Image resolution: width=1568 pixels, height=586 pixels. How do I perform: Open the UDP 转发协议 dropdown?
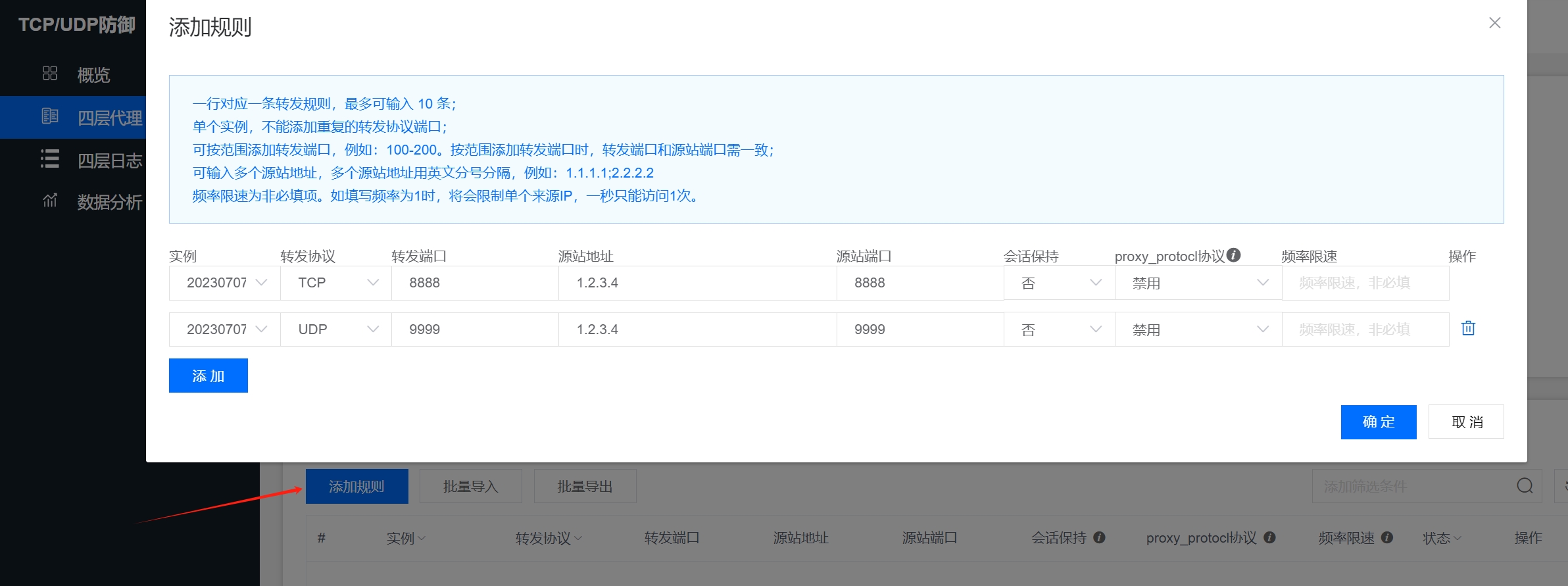tap(336, 330)
